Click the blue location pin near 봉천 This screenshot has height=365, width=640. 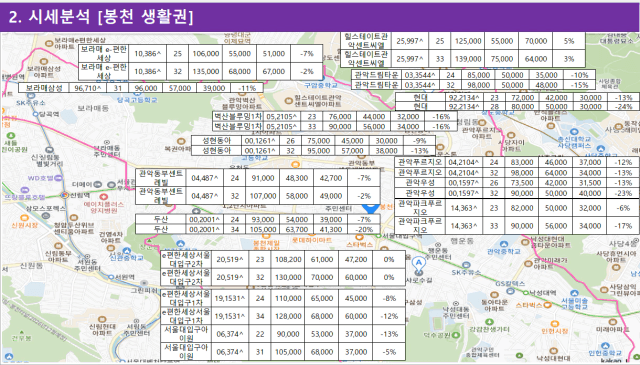click(371, 209)
